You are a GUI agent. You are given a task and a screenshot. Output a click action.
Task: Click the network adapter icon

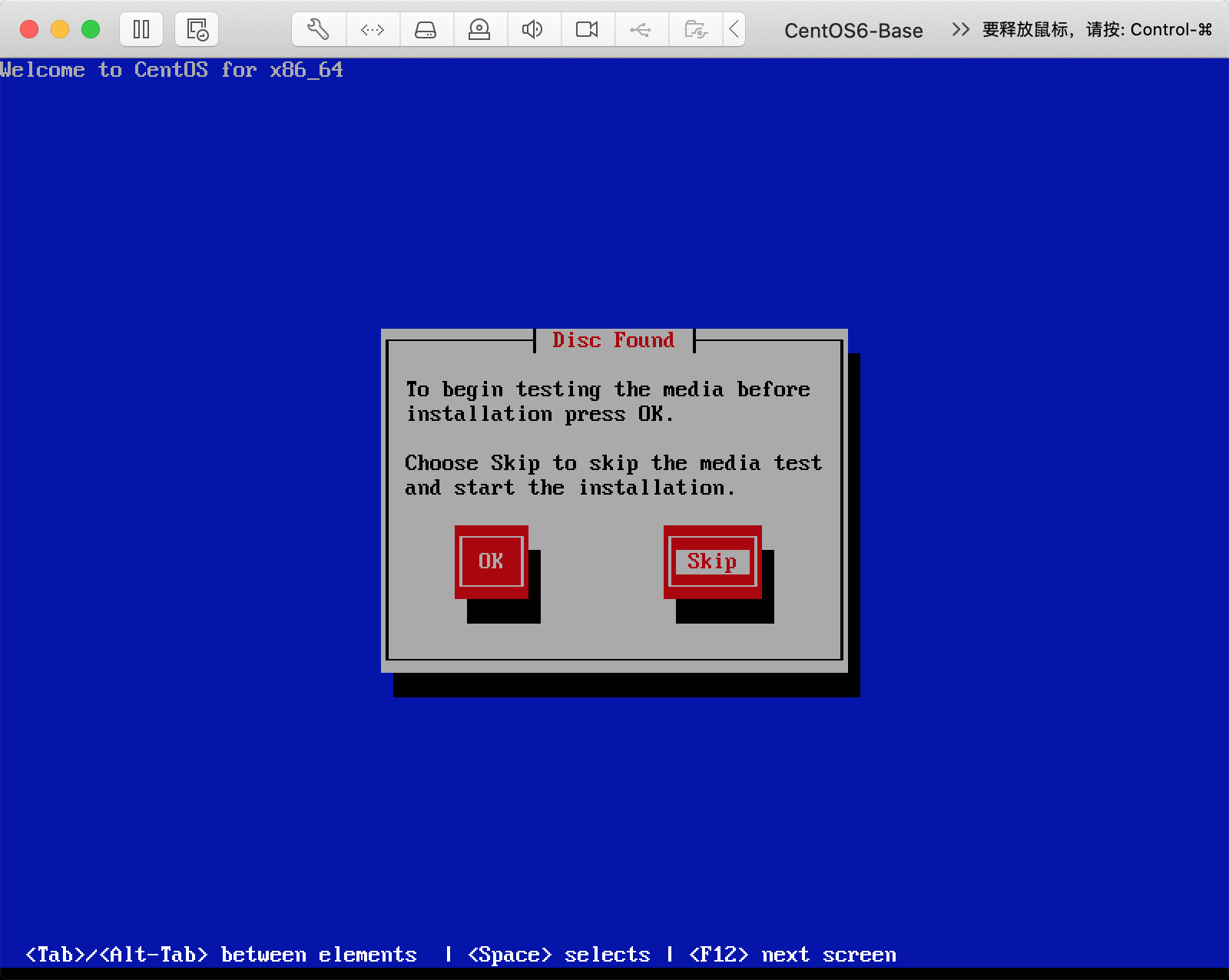(373, 30)
